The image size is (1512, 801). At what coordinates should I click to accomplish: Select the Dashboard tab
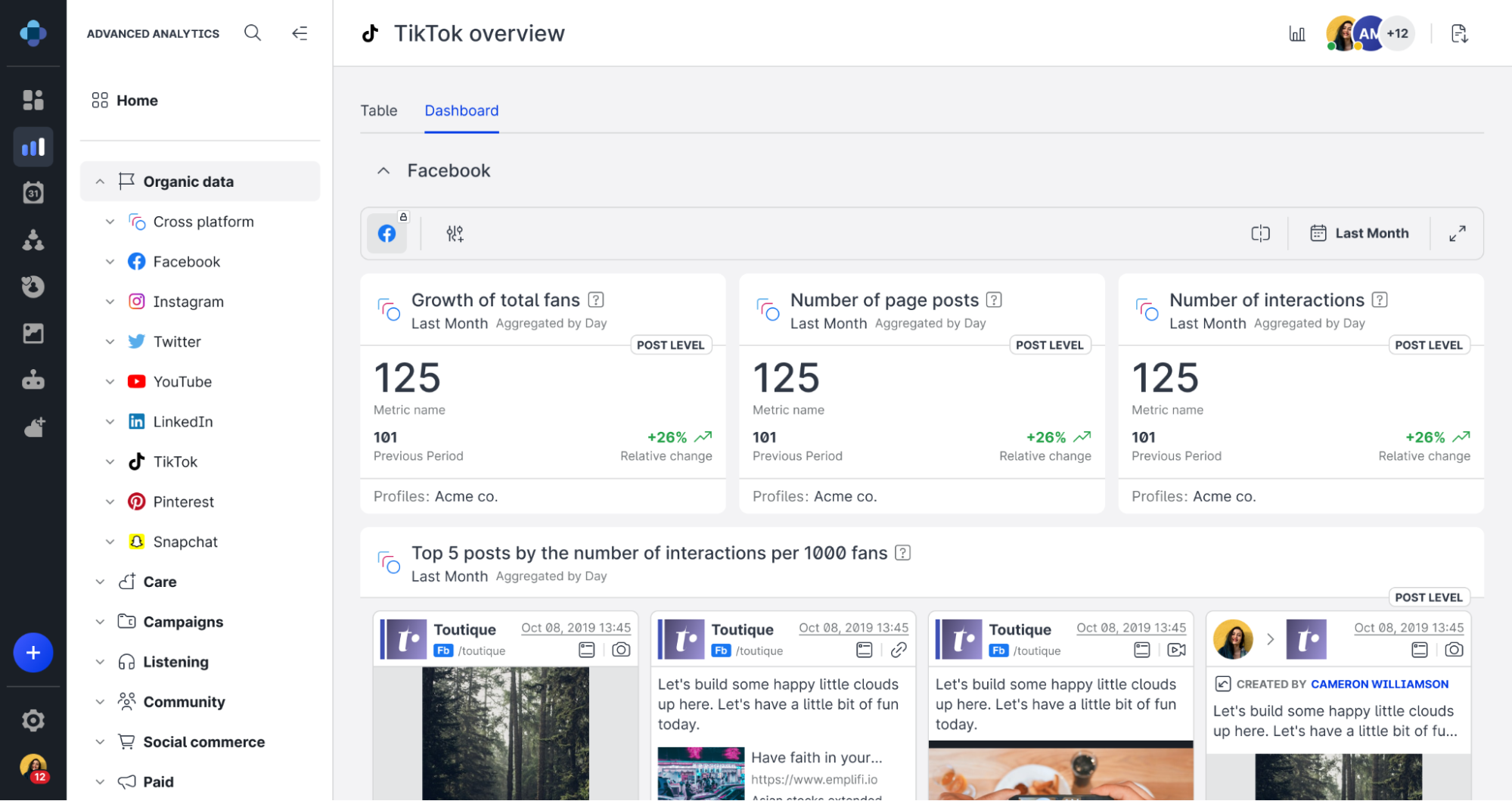point(461,110)
